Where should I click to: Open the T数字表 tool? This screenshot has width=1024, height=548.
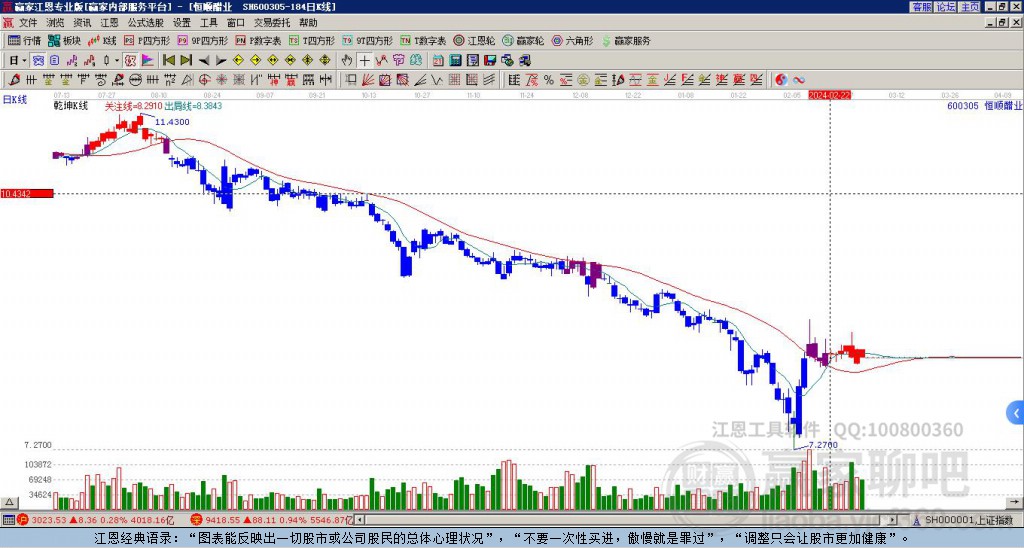coord(423,40)
